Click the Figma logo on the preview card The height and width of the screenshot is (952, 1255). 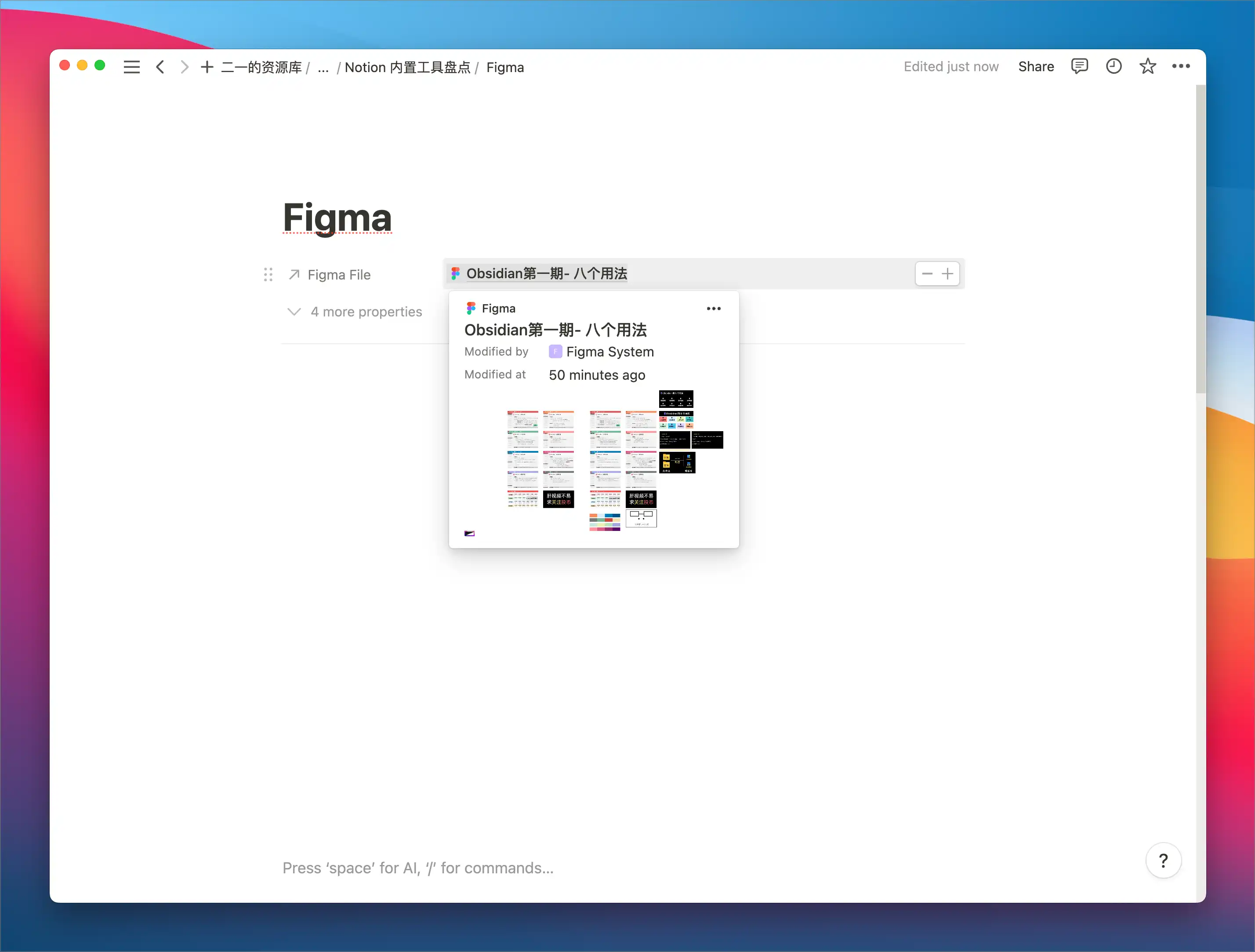(x=471, y=308)
